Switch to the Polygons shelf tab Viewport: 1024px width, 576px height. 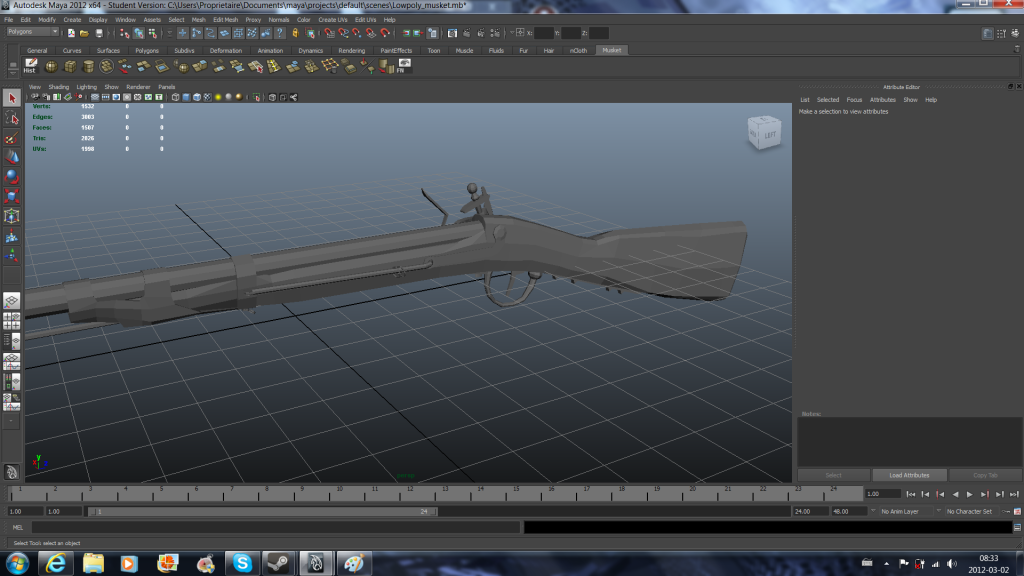tap(147, 50)
